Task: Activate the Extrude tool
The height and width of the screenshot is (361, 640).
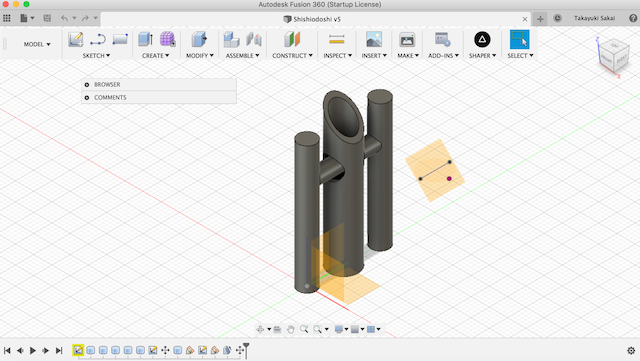Action: coord(145,40)
